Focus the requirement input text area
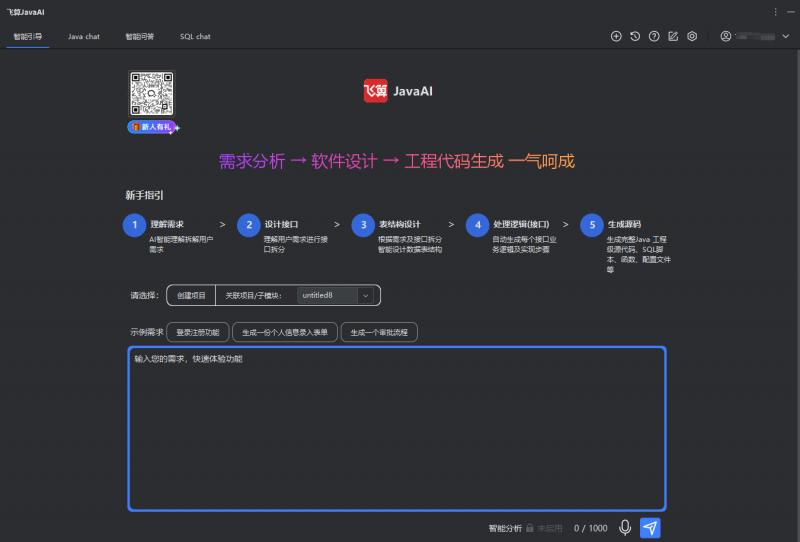This screenshot has width=800, height=542. click(397, 430)
